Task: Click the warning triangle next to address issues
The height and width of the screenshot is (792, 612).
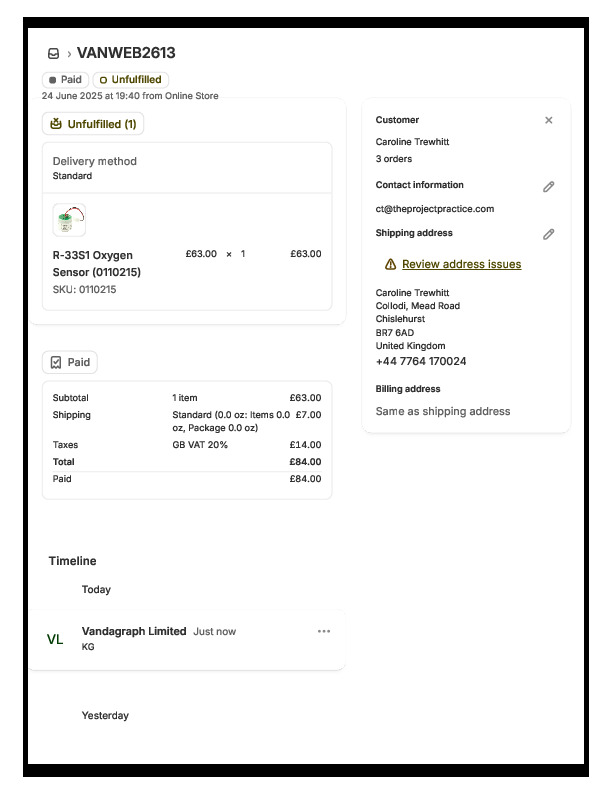Action: 390,265
